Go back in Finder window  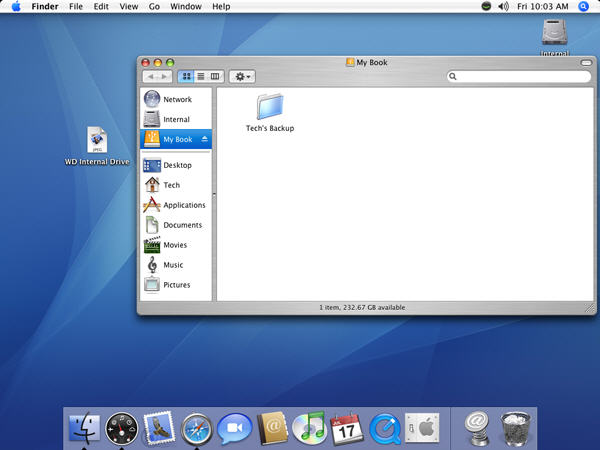tap(150, 77)
